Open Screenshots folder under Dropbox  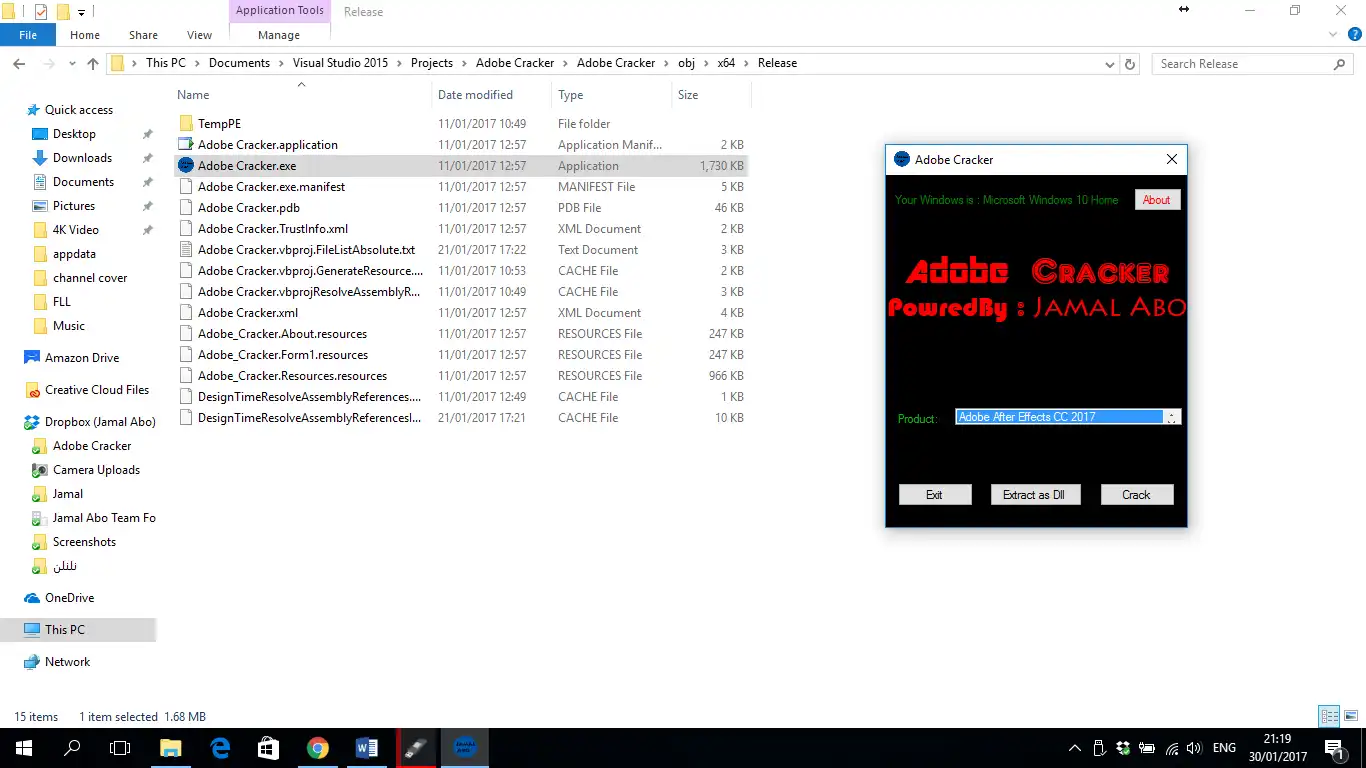click(x=84, y=542)
